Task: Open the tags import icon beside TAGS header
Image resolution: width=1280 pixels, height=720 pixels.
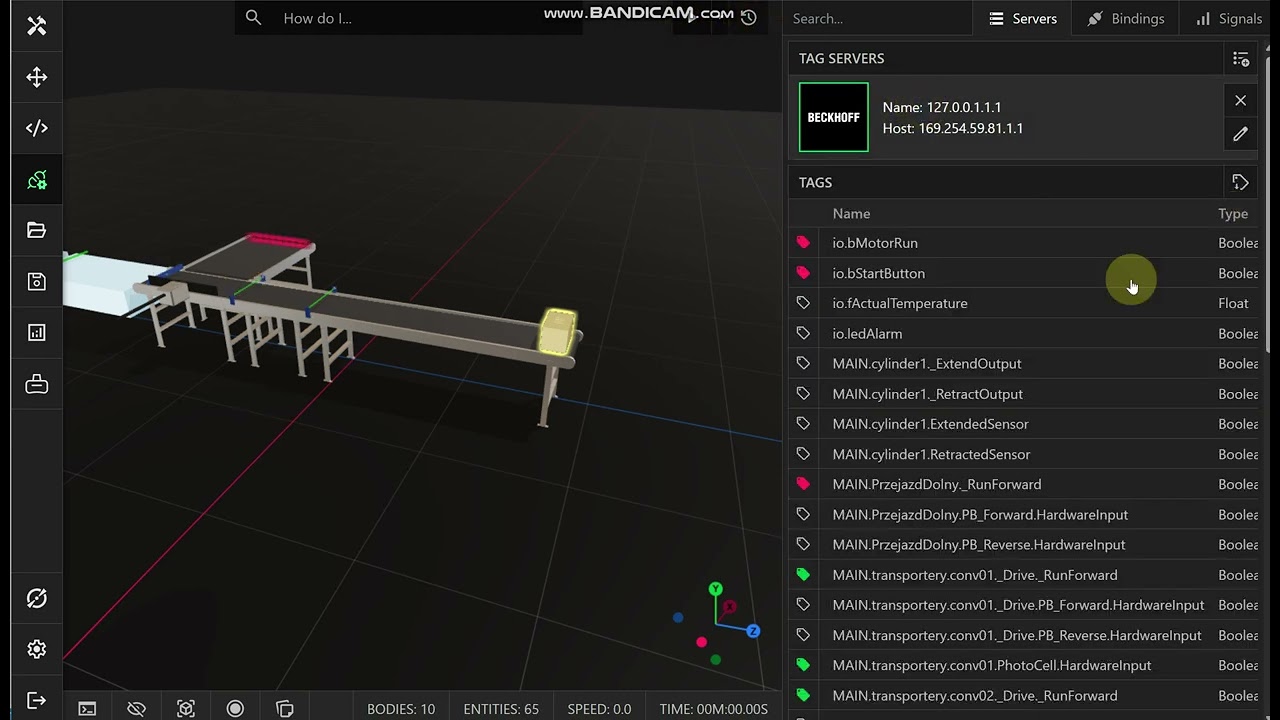Action: click(x=1240, y=182)
